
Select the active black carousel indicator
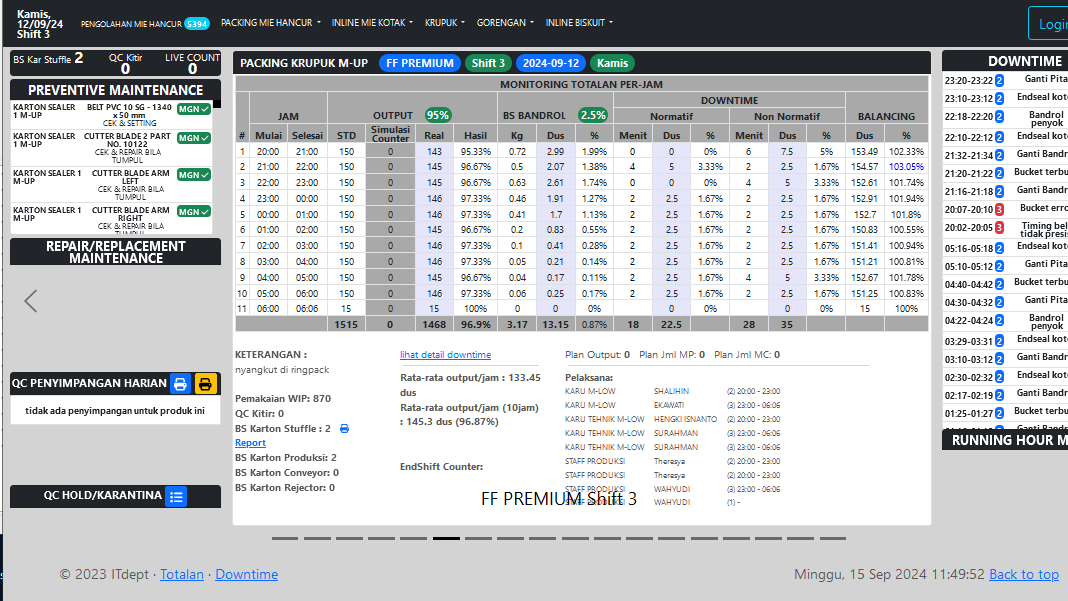click(x=446, y=538)
